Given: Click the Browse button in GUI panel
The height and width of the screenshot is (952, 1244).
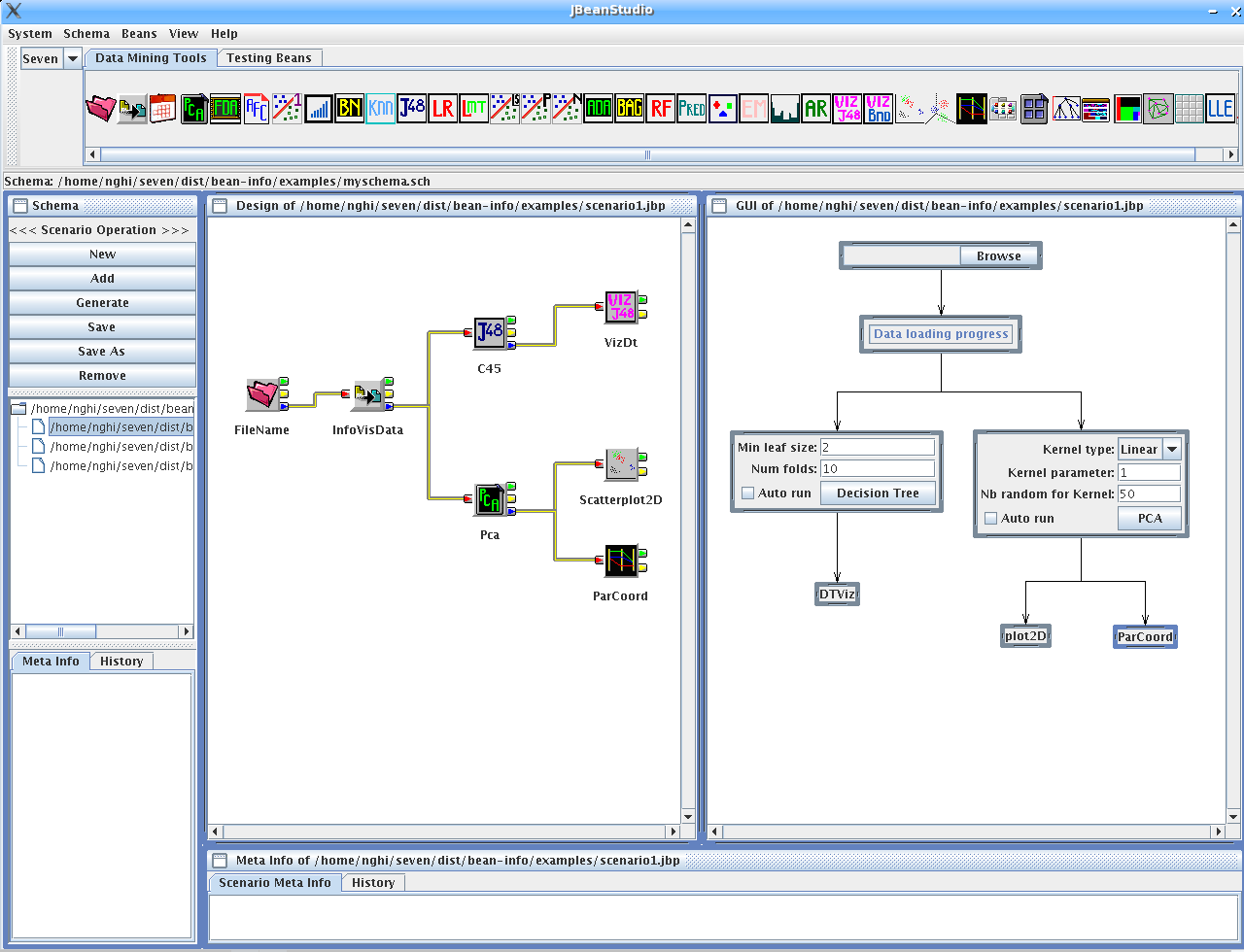Looking at the screenshot, I should [x=999, y=256].
